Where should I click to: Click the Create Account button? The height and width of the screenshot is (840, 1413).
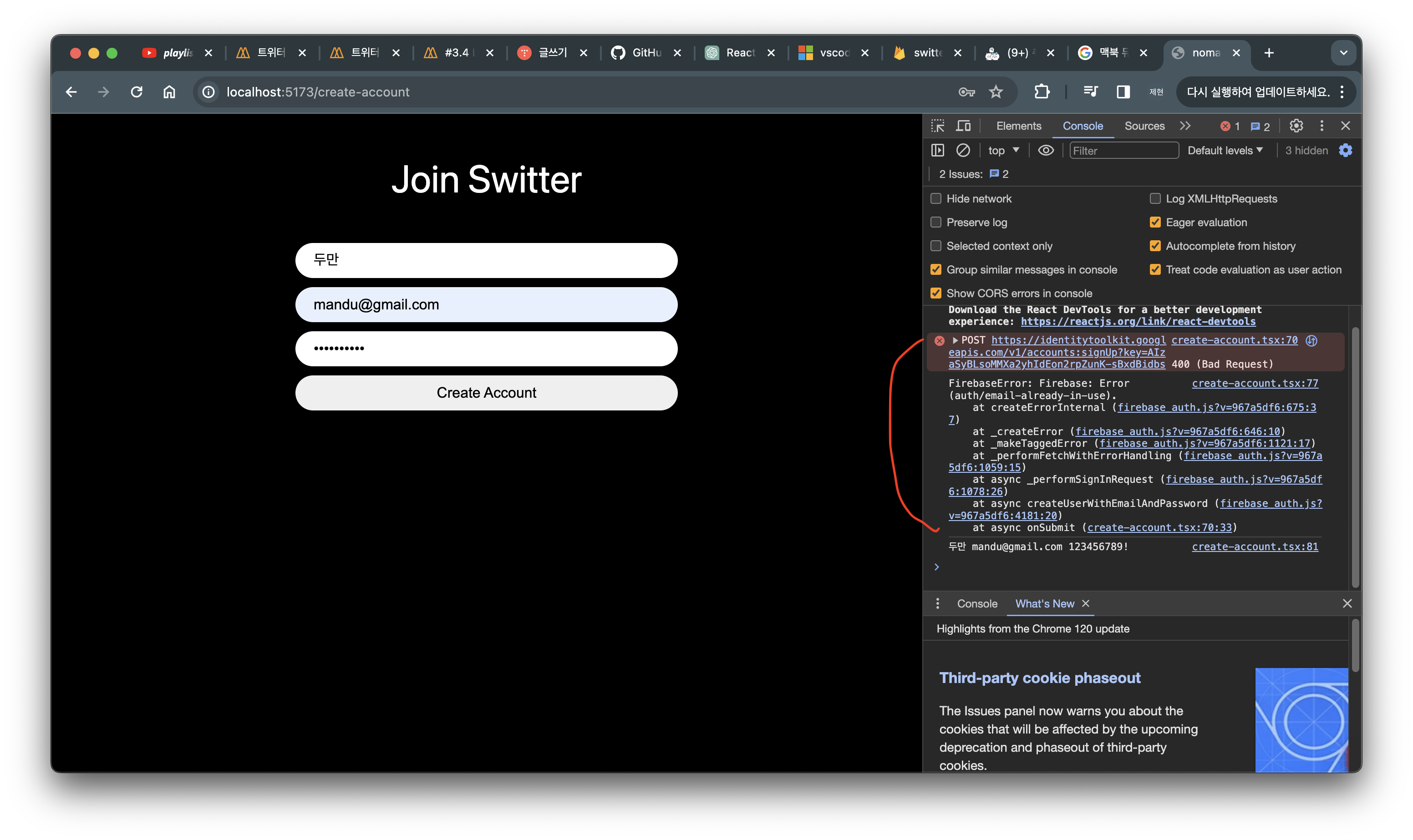pyautogui.click(x=486, y=392)
